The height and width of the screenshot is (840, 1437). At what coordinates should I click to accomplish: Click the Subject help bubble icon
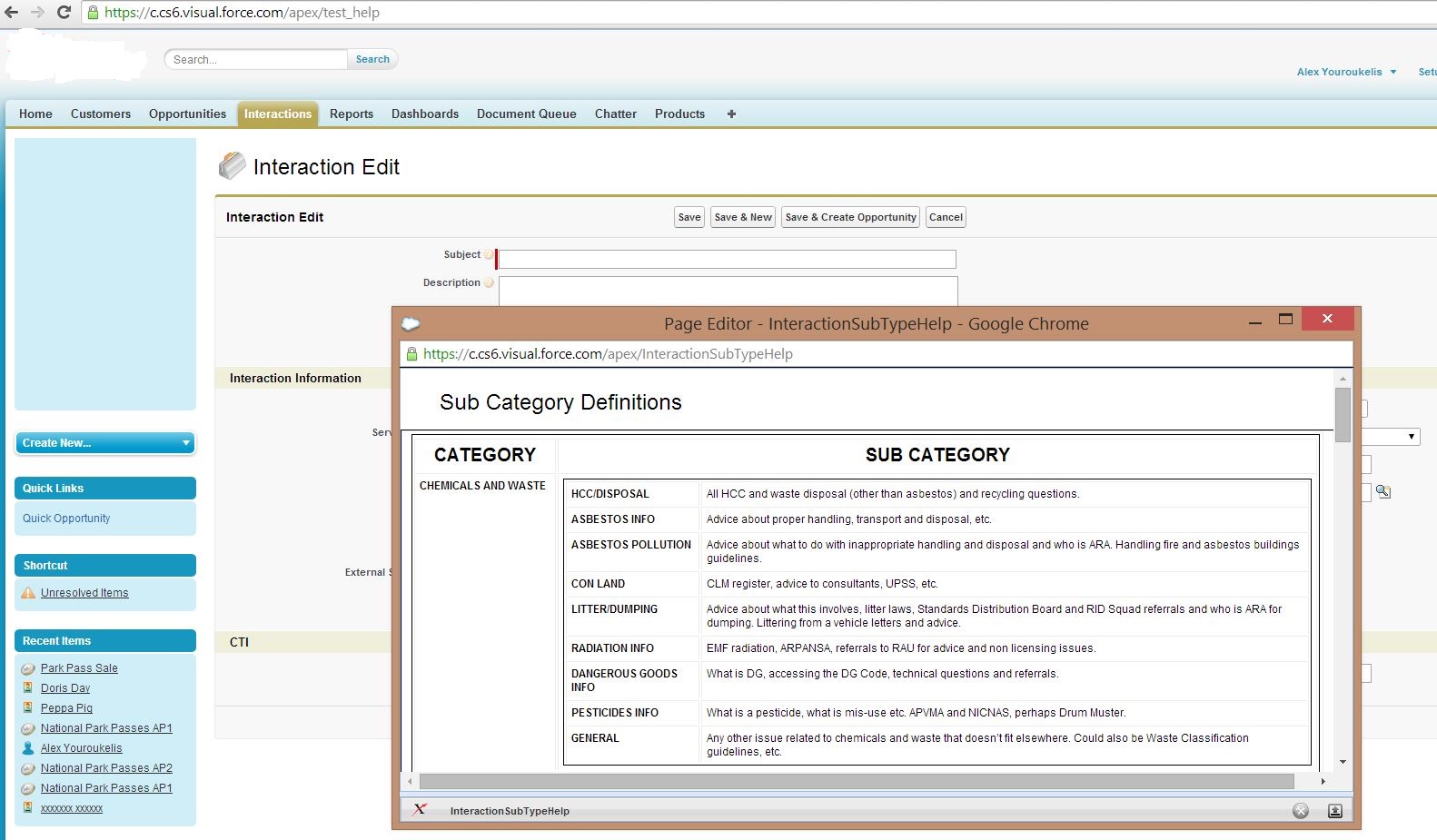489,255
